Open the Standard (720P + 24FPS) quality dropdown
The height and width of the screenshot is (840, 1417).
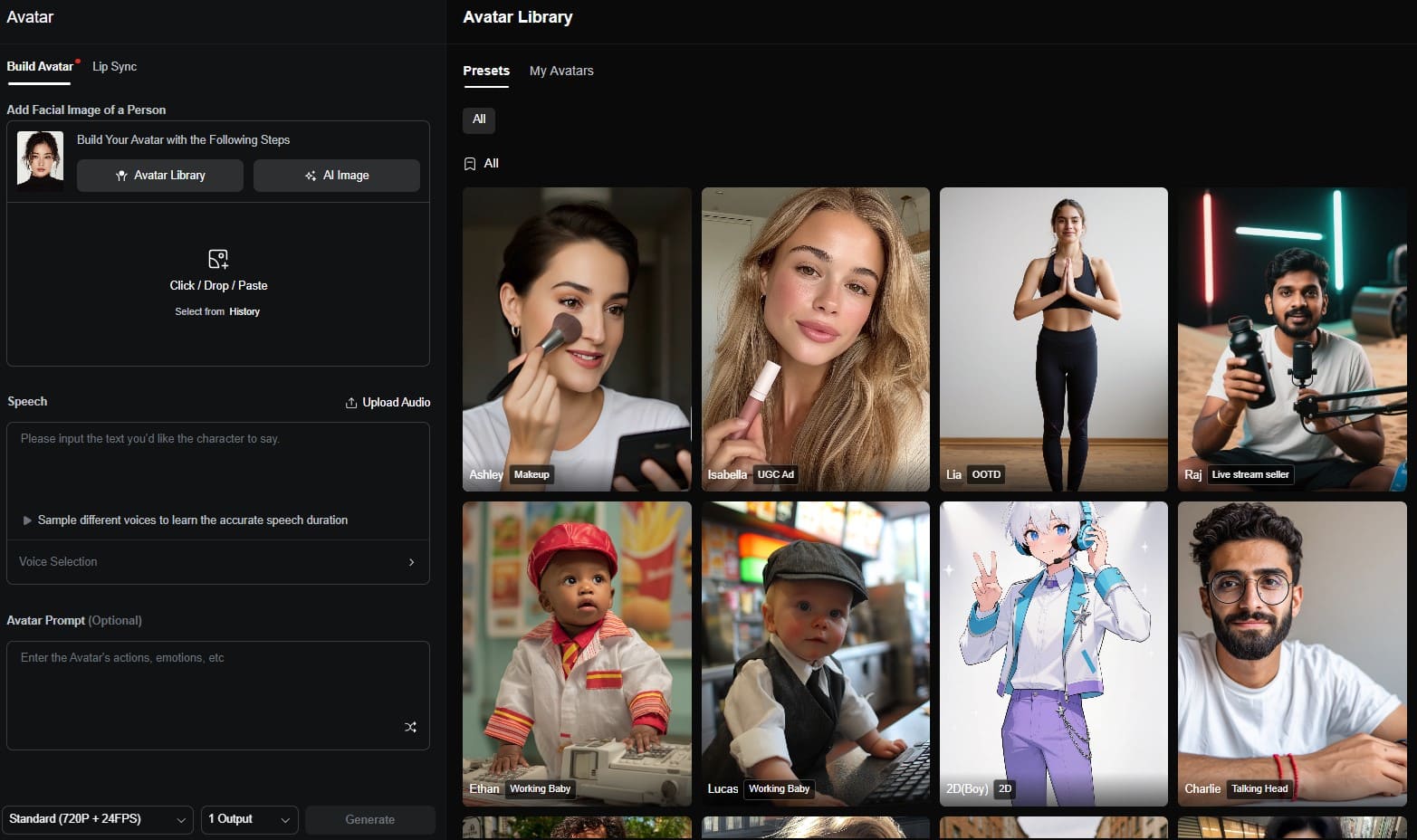(97, 819)
